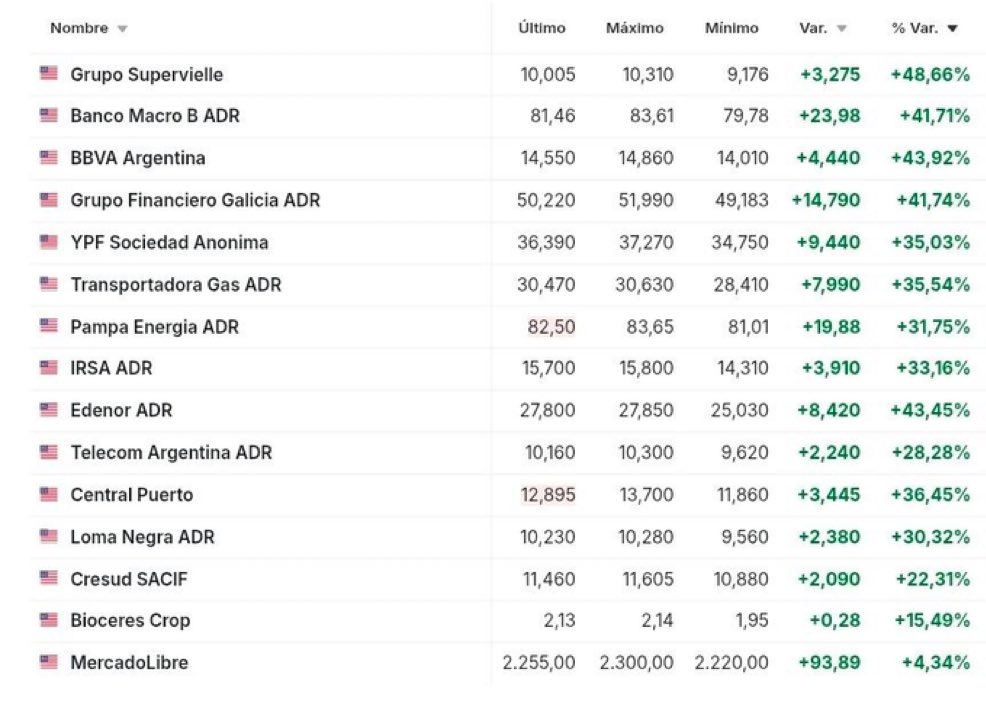Click Loma Negra ADR stock name
The height and width of the screenshot is (717, 986).
142,536
